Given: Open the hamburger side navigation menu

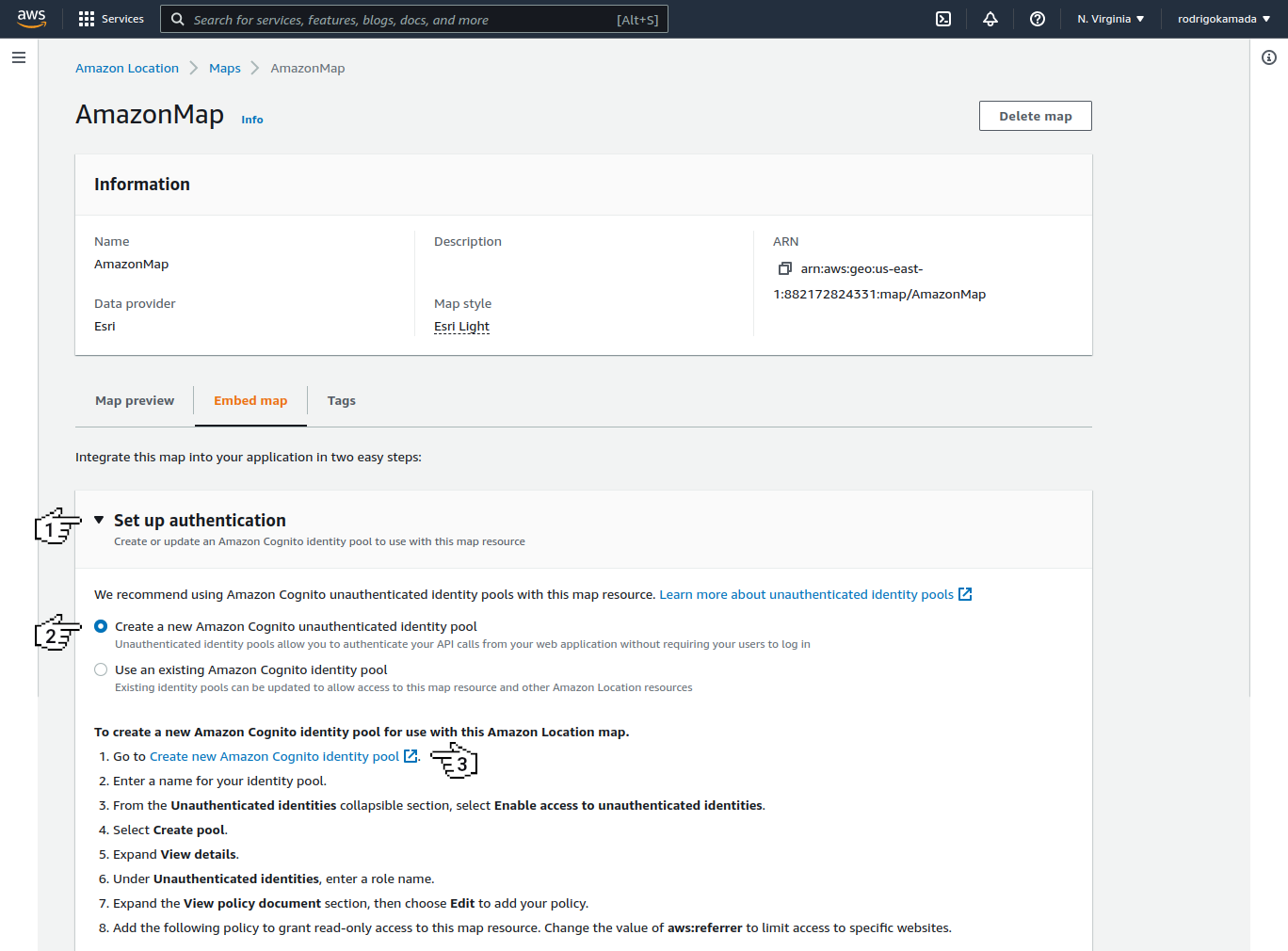Looking at the screenshot, I should (x=19, y=57).
